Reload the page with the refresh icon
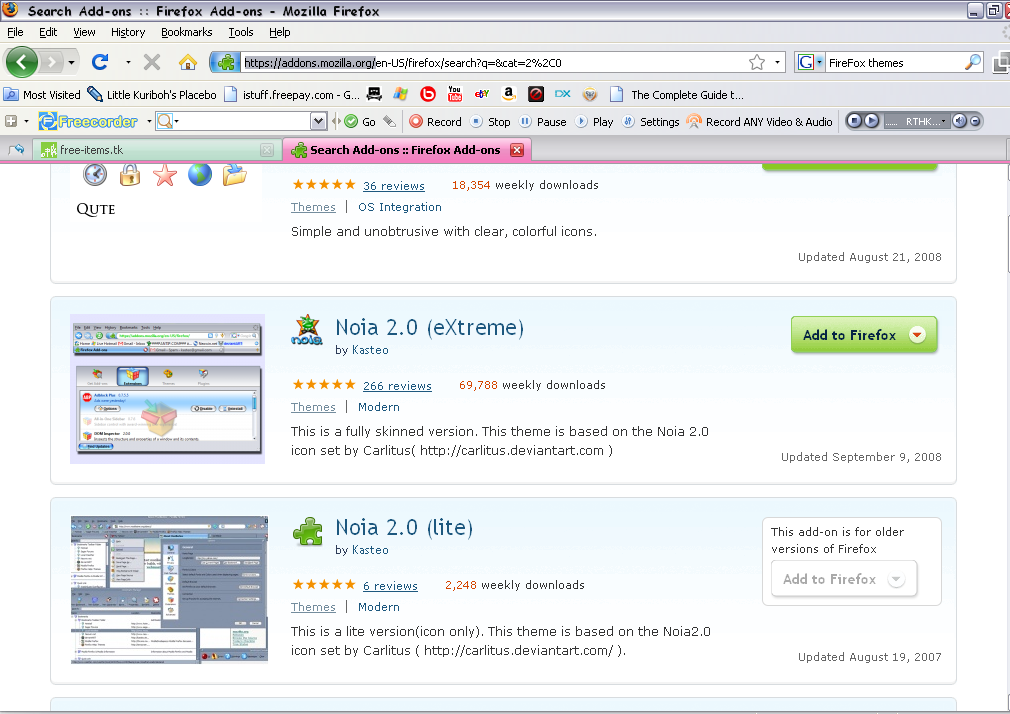Screen dimensions: 1010x714 (x=103, y=62)
